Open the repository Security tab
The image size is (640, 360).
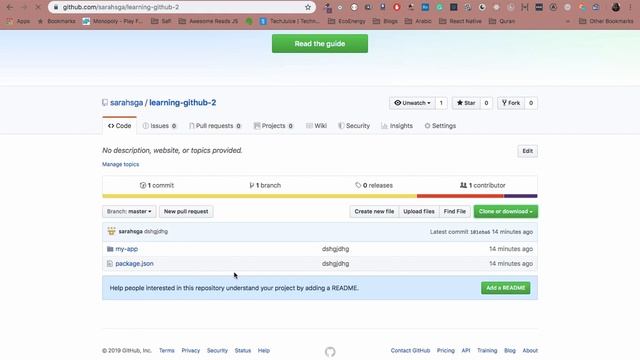tap(354, 126)
